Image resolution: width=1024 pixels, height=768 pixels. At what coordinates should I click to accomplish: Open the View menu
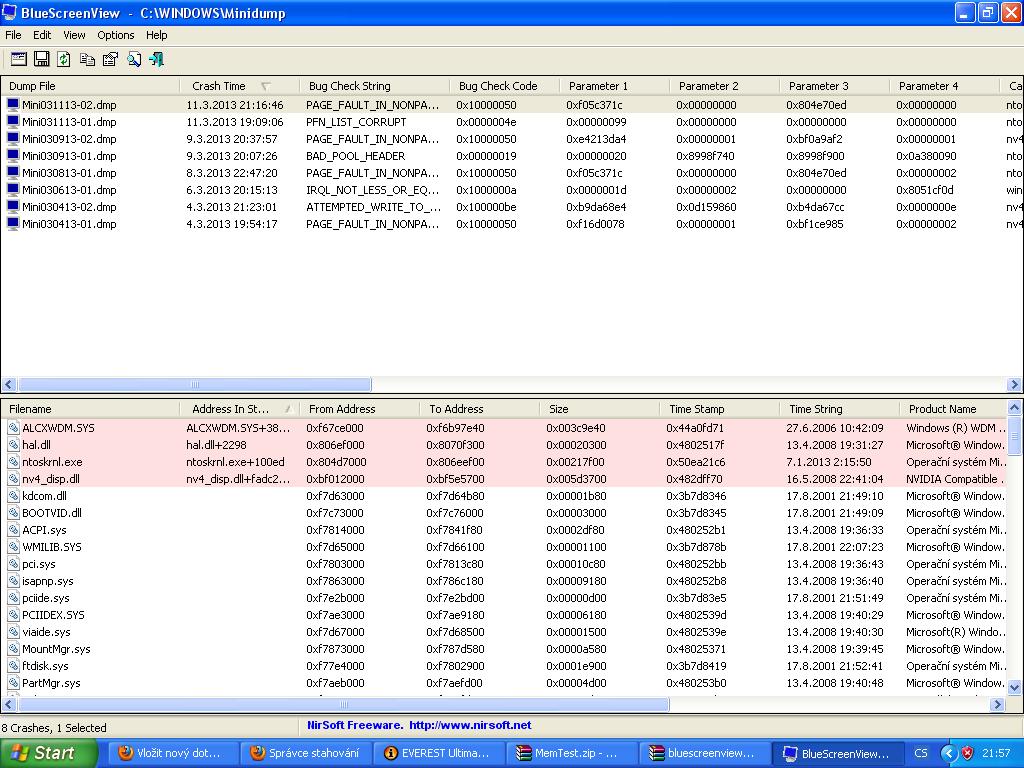pos(74,35)
